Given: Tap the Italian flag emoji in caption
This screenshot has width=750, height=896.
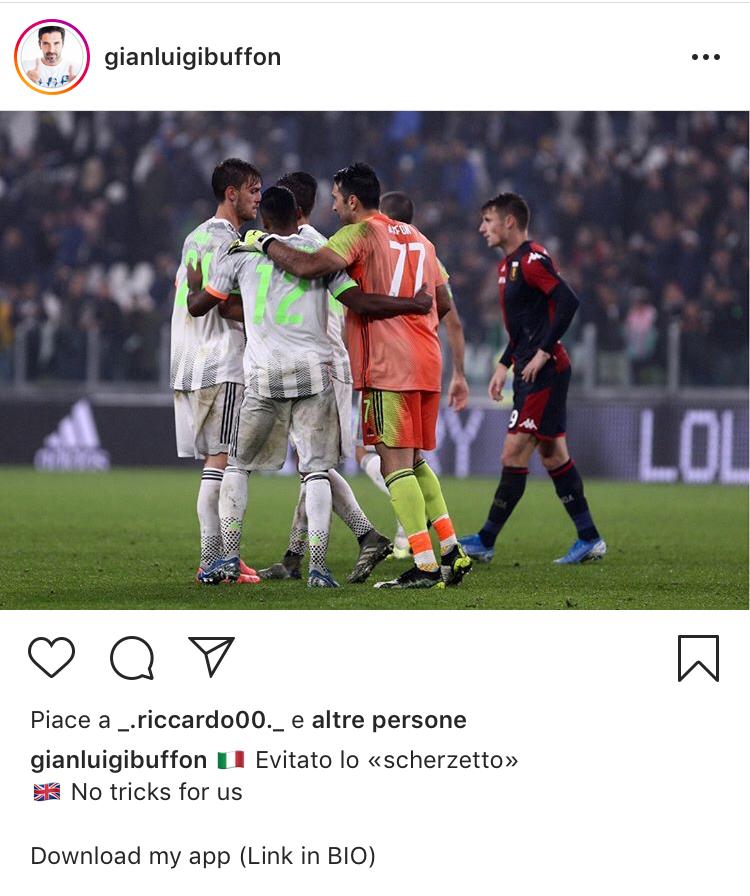Looking at the screenshot, I should tap(231, 760).
